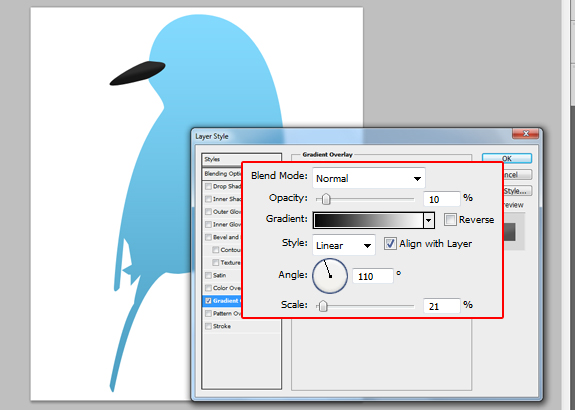Select Blending Options in the list
575x410 pixels.
tap(222, 173)
